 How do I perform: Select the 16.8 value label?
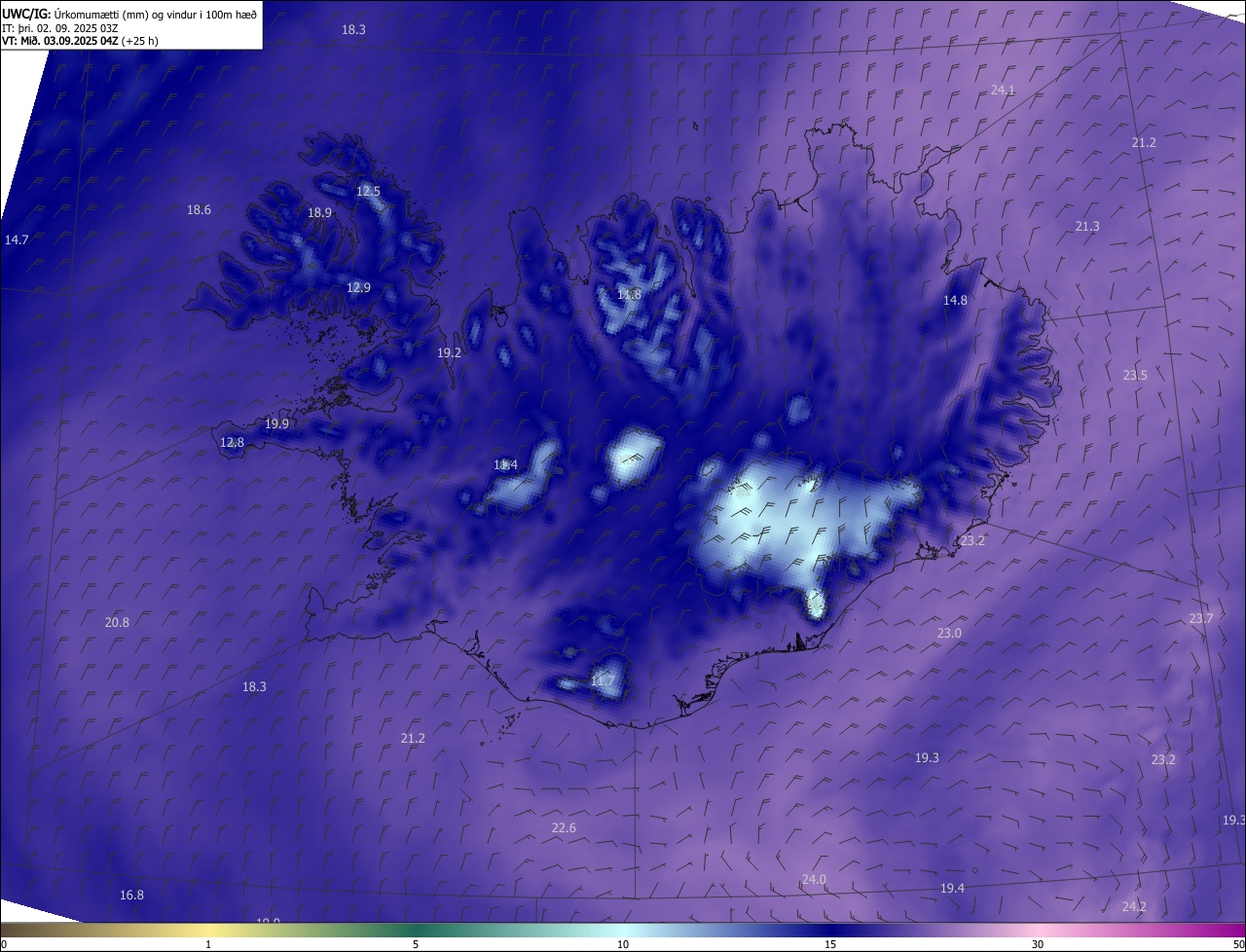point(131,895)
